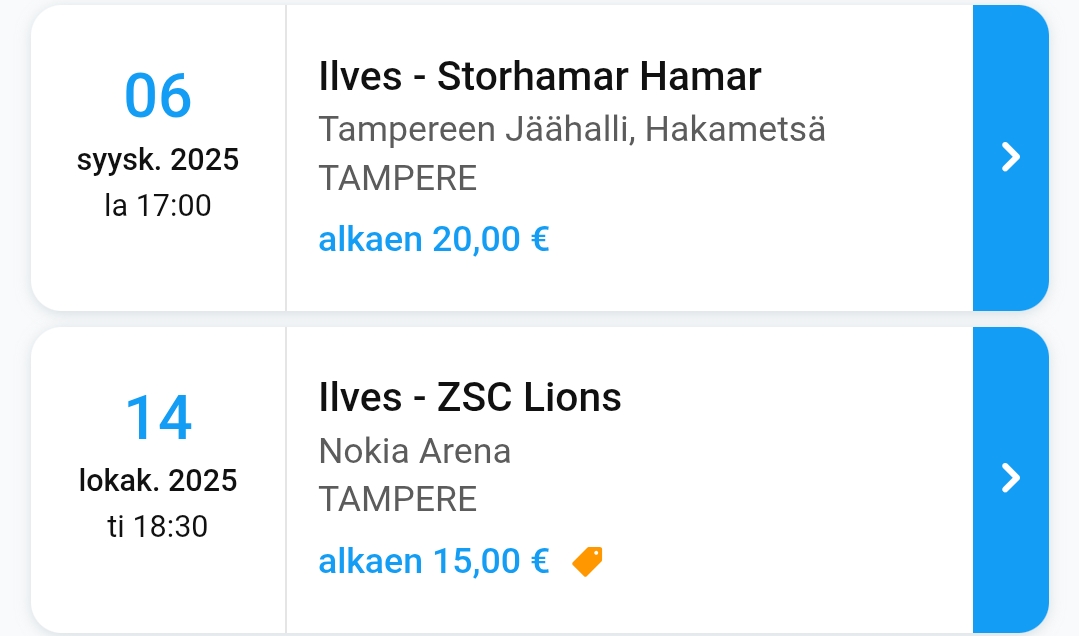This screenshot has width=1079, height=636.
Task: Click the chevron arrow for Ilves - Storhamar Hamar
Action: (x=1011, y=157)
